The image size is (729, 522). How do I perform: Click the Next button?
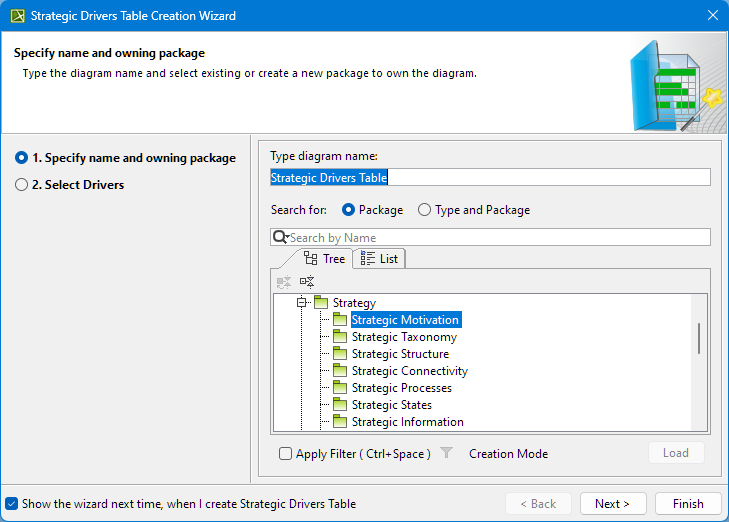point(612,504)
